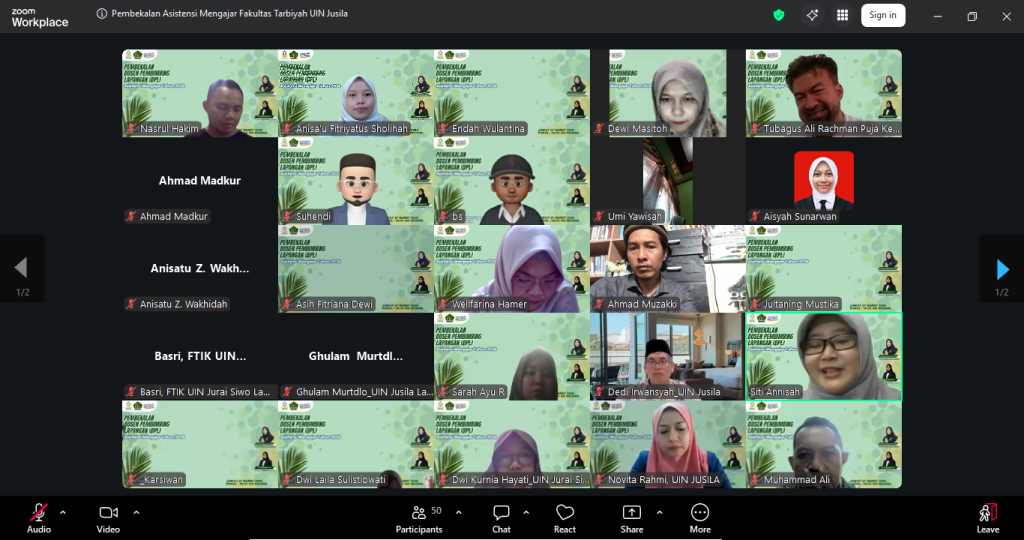Open the Participants panel
This screenshot has height=540, width=1024.
click(x=418, y=516)
